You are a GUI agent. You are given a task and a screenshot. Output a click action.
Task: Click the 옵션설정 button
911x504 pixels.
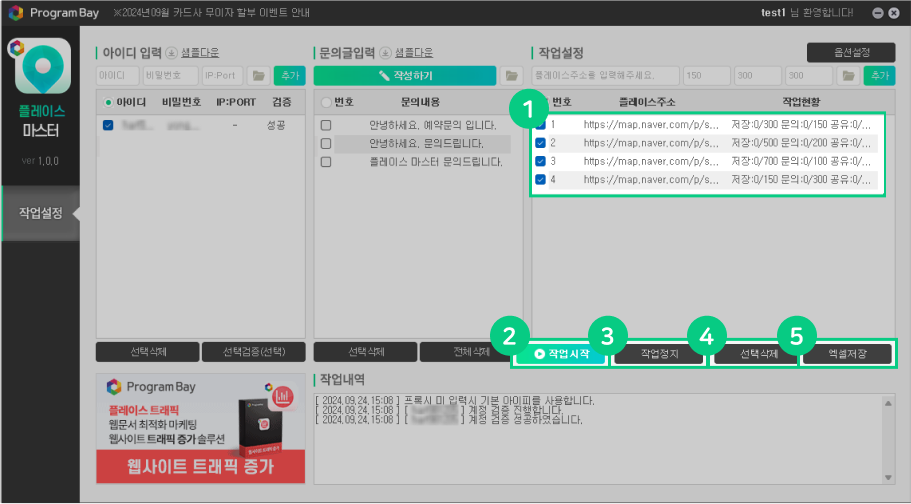click(x=849, y=52)
